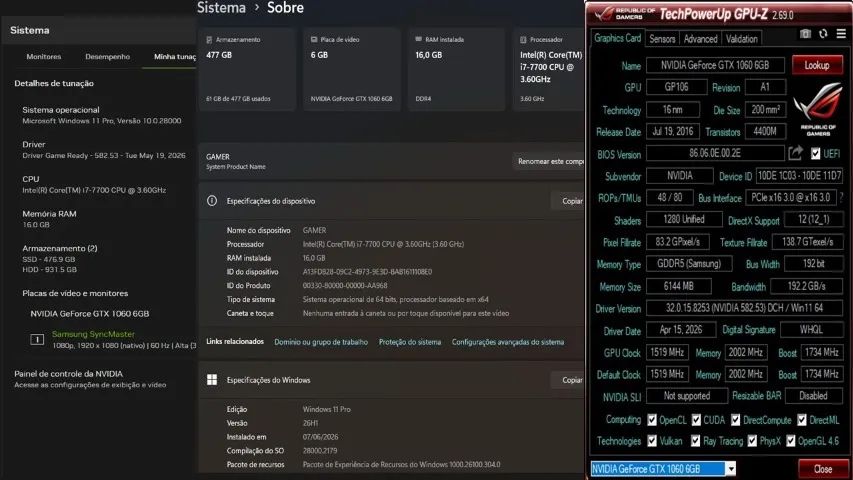The width and height of the screenshot is (853, 480).
Task: Click the bus interface question mark
Action: (x=842, y=198)
